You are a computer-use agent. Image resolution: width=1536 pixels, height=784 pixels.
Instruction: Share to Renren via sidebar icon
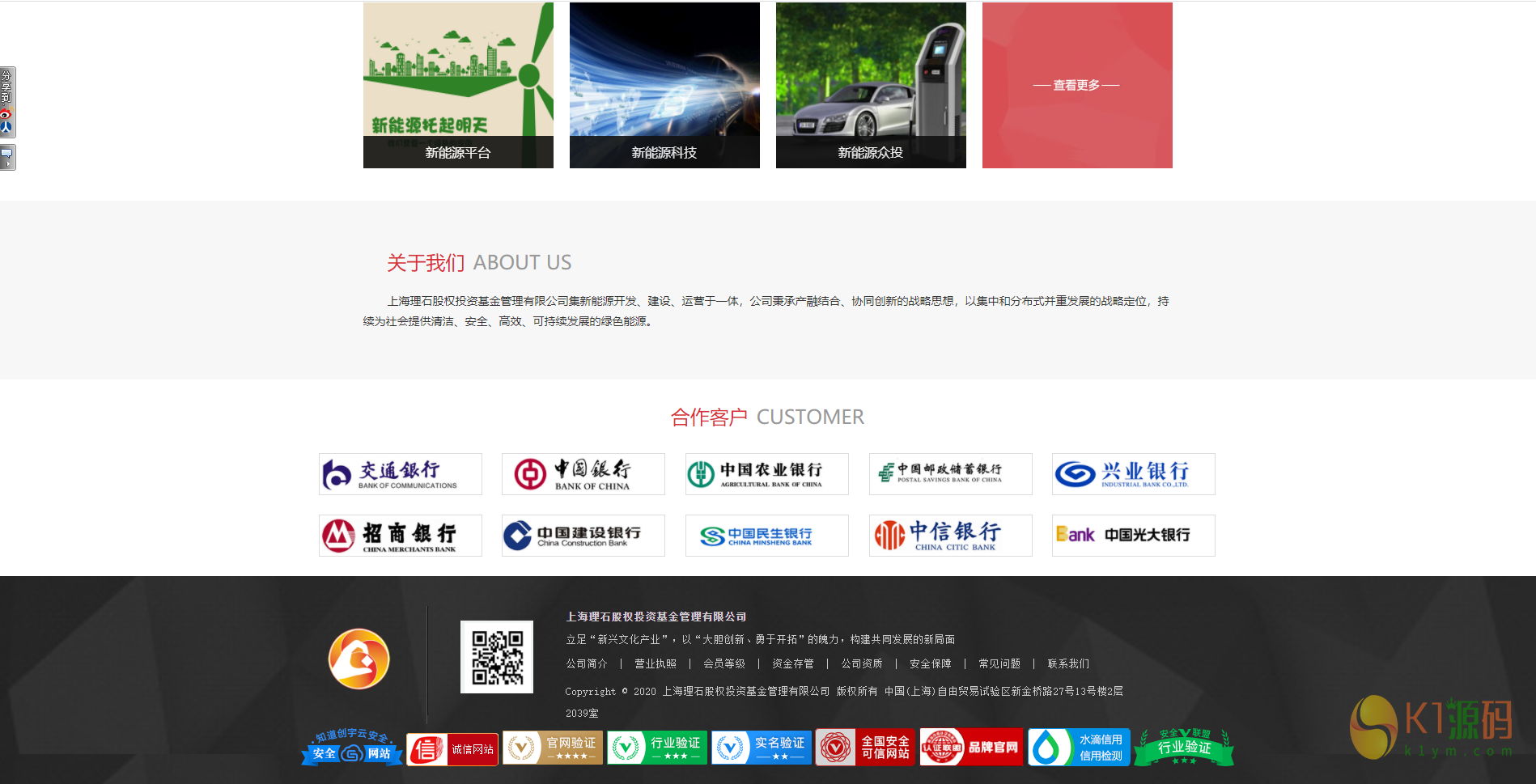coord(6,127)
